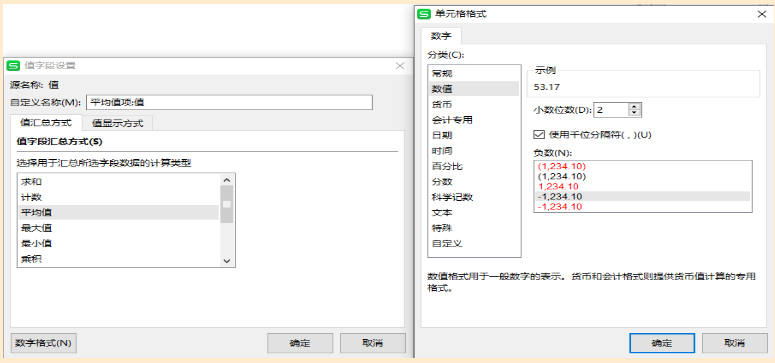
Task: Cancel the 单元格格式 dialog
Action: [734, 343]
